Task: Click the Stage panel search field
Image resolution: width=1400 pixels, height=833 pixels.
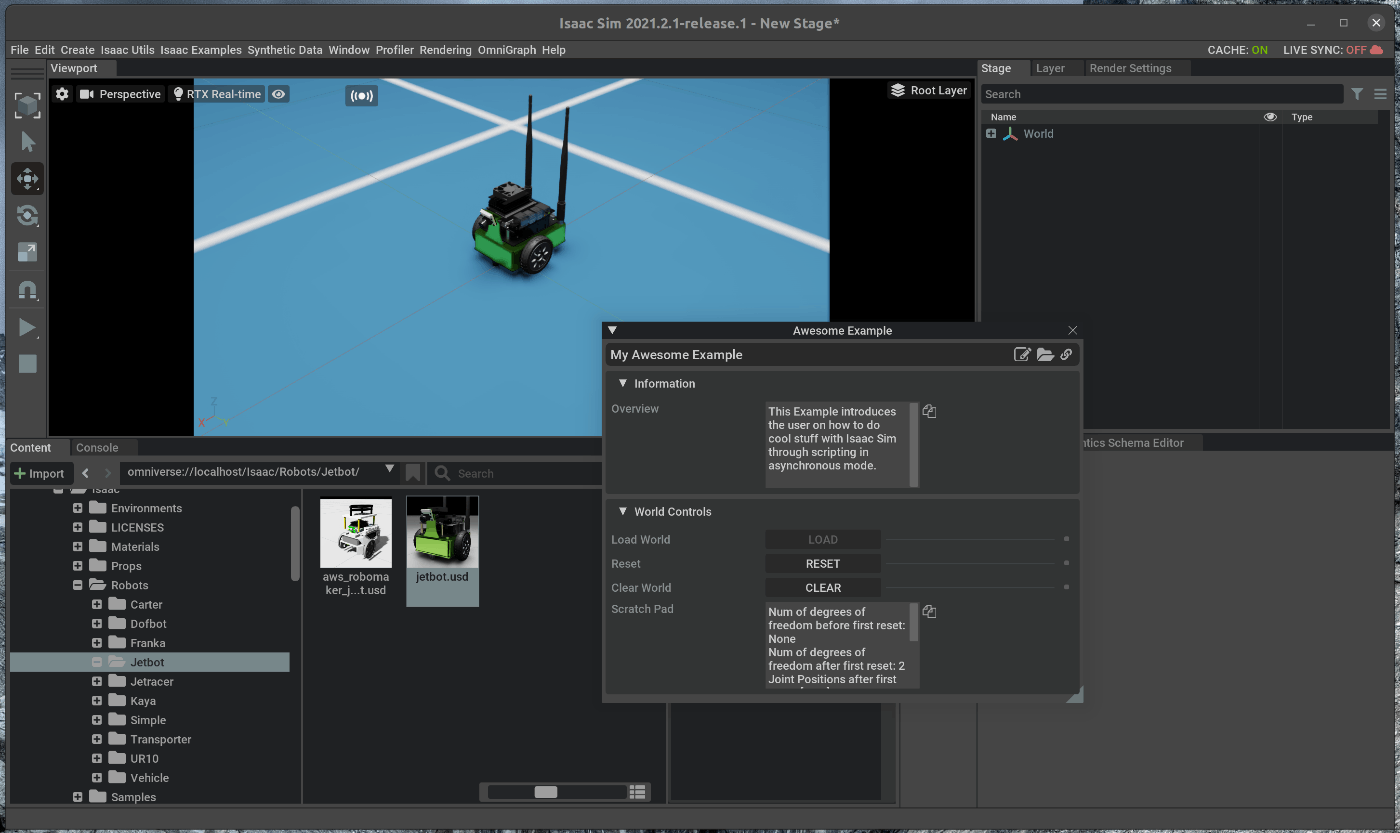Action: (x=1161, y=94)
